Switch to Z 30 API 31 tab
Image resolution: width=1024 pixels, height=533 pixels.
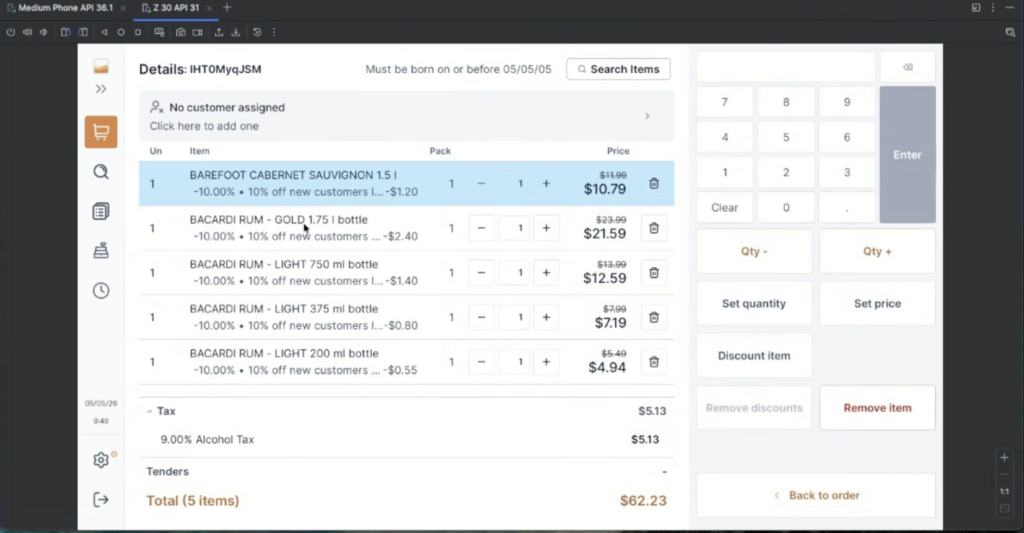point(176,8)
